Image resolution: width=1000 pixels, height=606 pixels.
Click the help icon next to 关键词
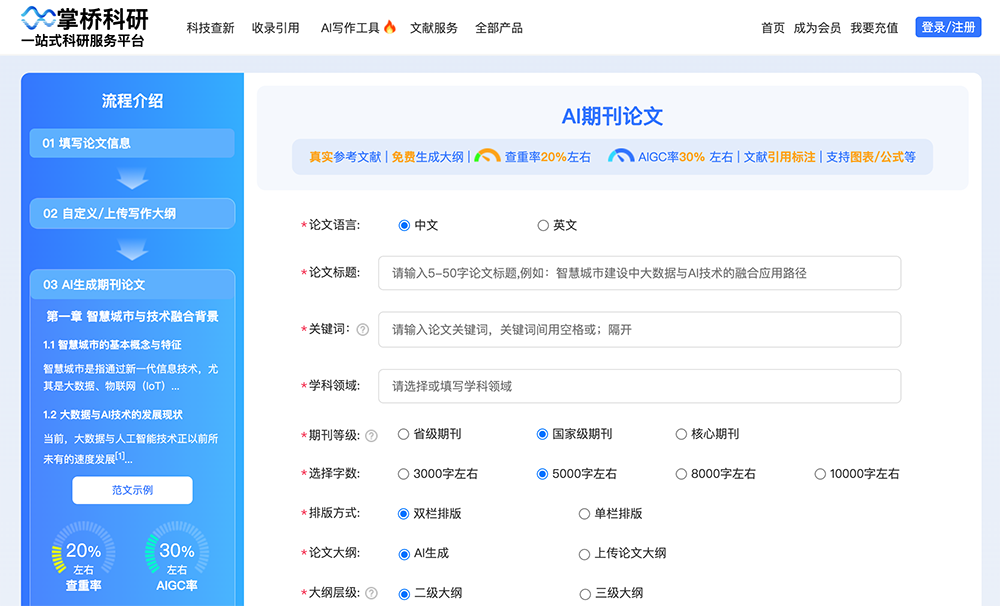tap(363, 330)
